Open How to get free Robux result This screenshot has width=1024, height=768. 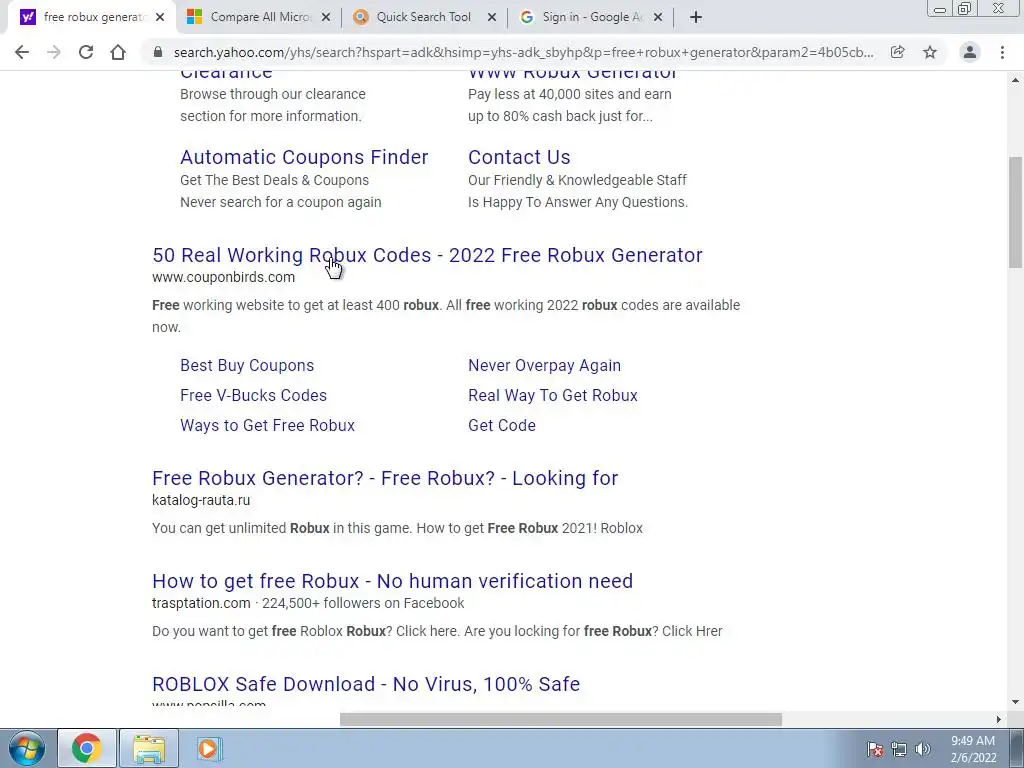point(392,581)
